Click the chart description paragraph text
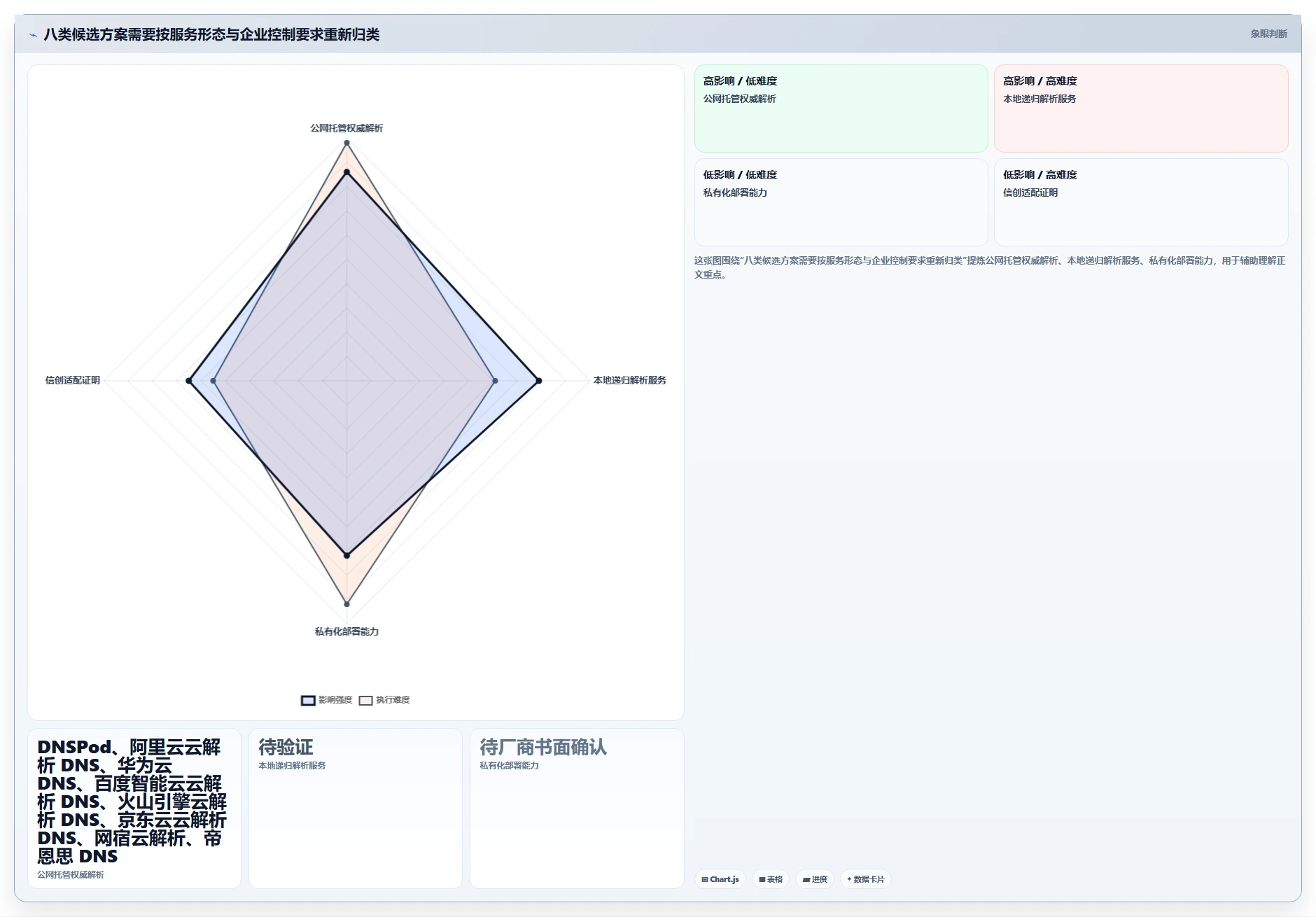 [x=990, y=267]
